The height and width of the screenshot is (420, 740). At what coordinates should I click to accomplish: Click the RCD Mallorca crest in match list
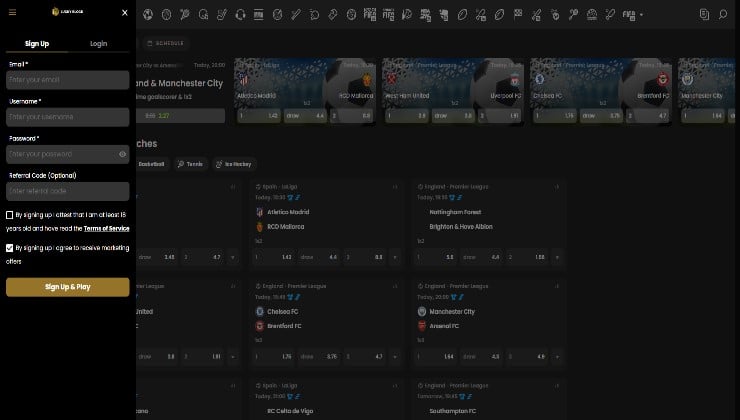pos(259,227)
